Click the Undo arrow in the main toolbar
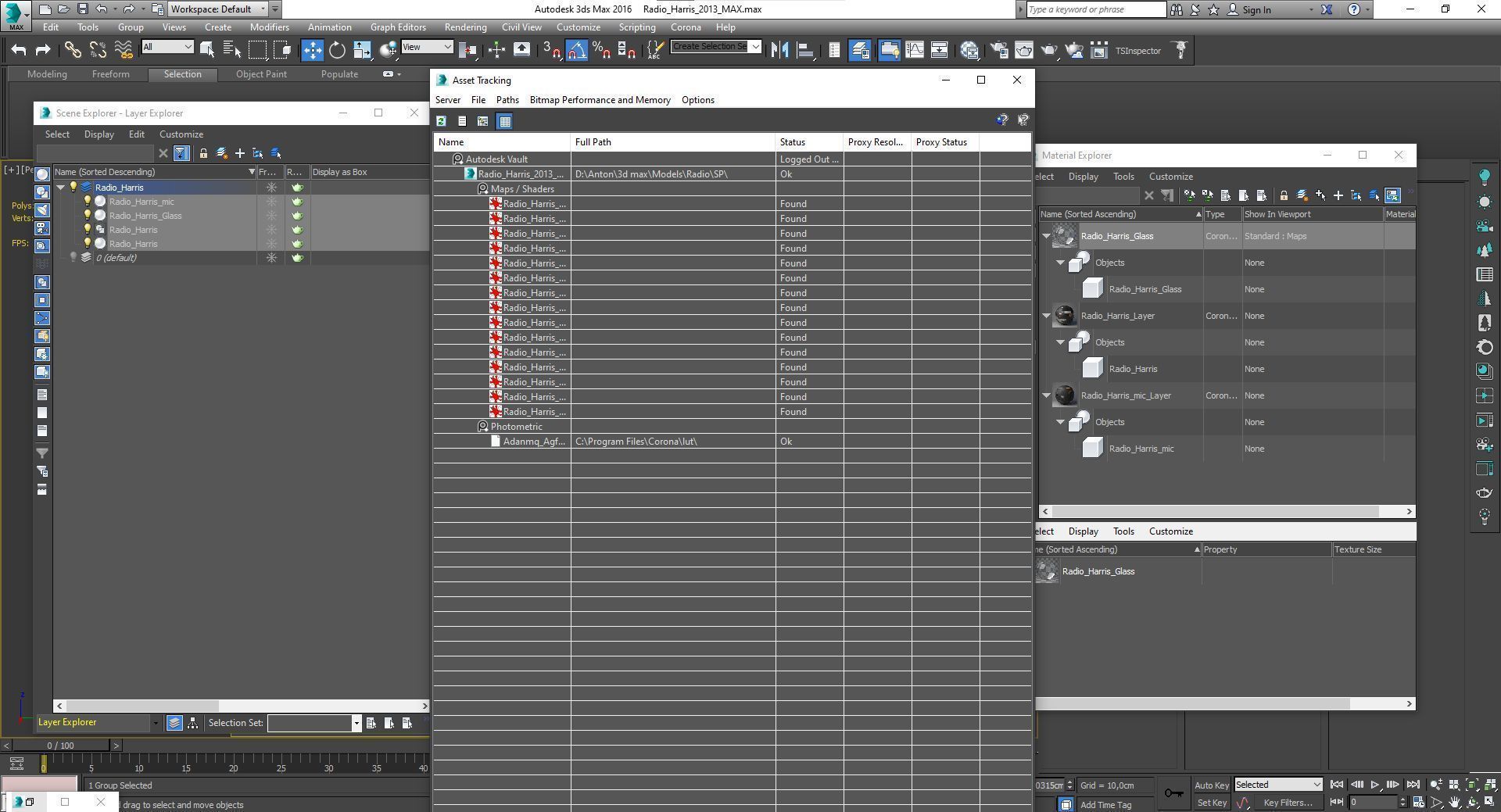1501x812 pixels. click(x=19, y=51)
